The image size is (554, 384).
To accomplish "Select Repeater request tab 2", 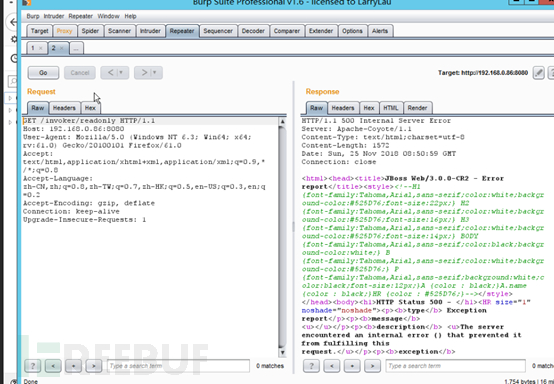I will 54,48.
